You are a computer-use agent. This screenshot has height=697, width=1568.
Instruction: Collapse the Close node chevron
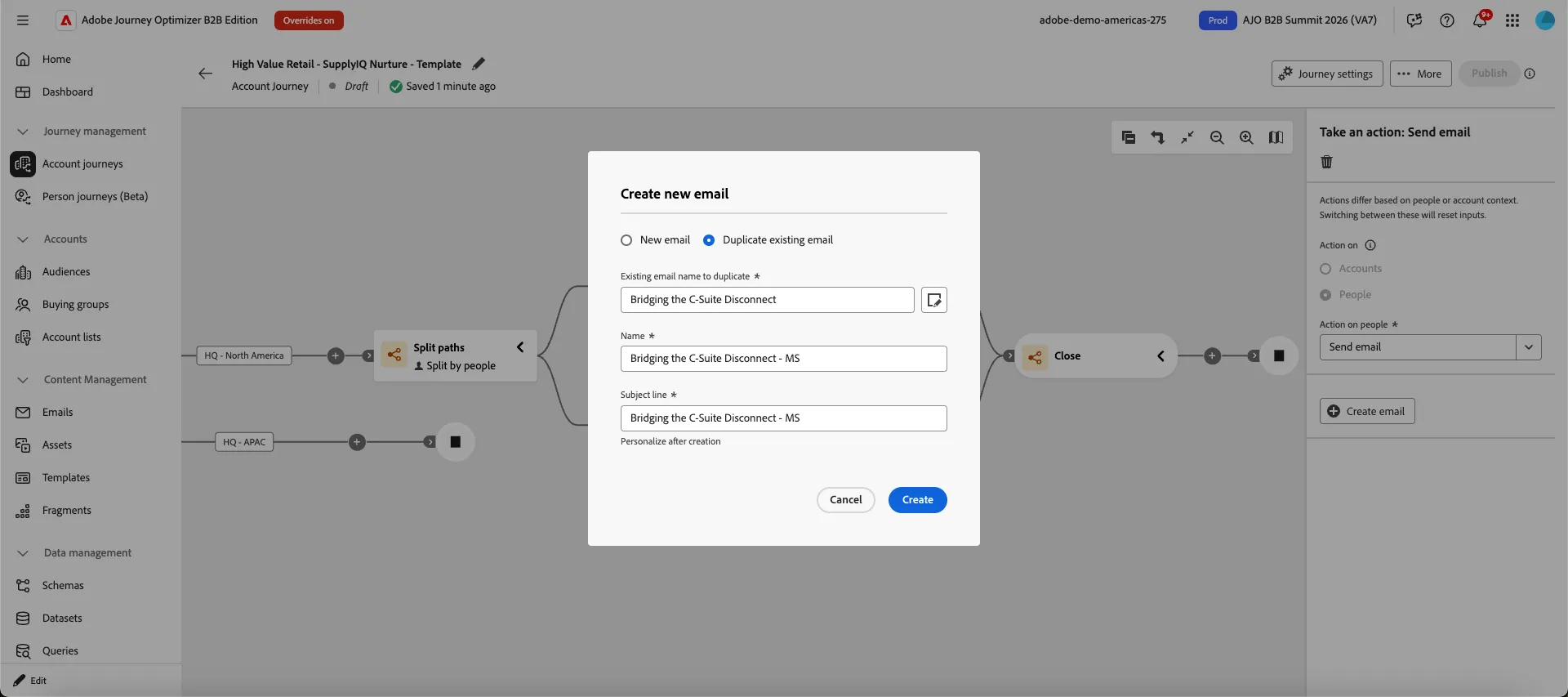(x=1160, y=355)
